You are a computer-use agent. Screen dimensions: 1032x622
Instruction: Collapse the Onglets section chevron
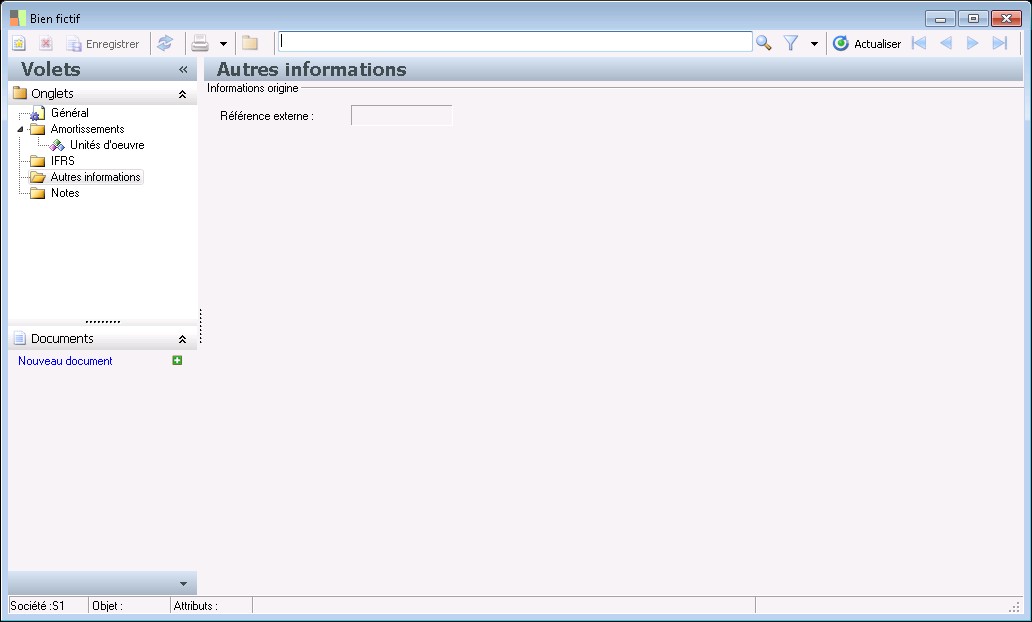pyautogui.click(x=182, y=95)
